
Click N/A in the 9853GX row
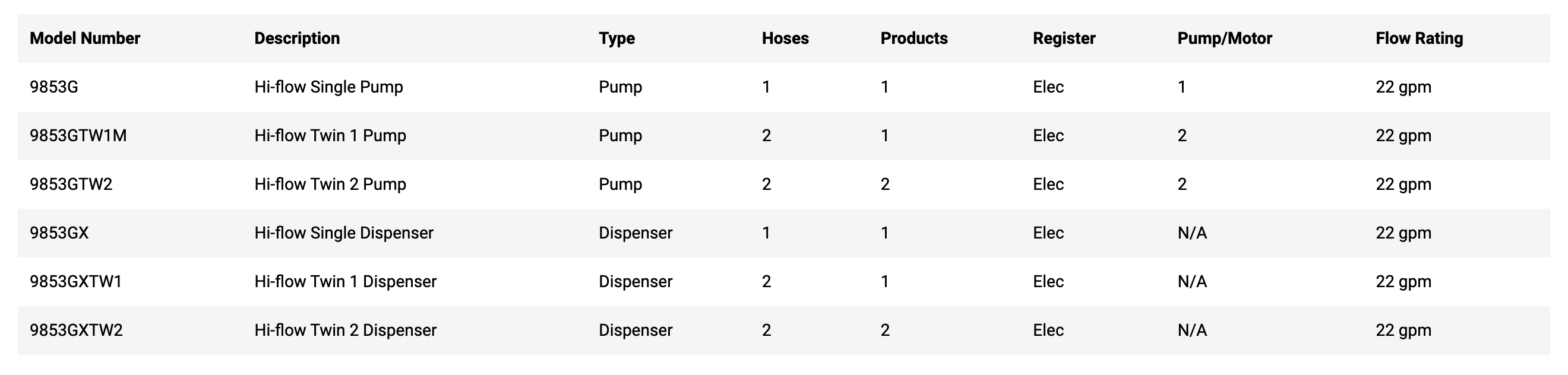pos(1193,233)
